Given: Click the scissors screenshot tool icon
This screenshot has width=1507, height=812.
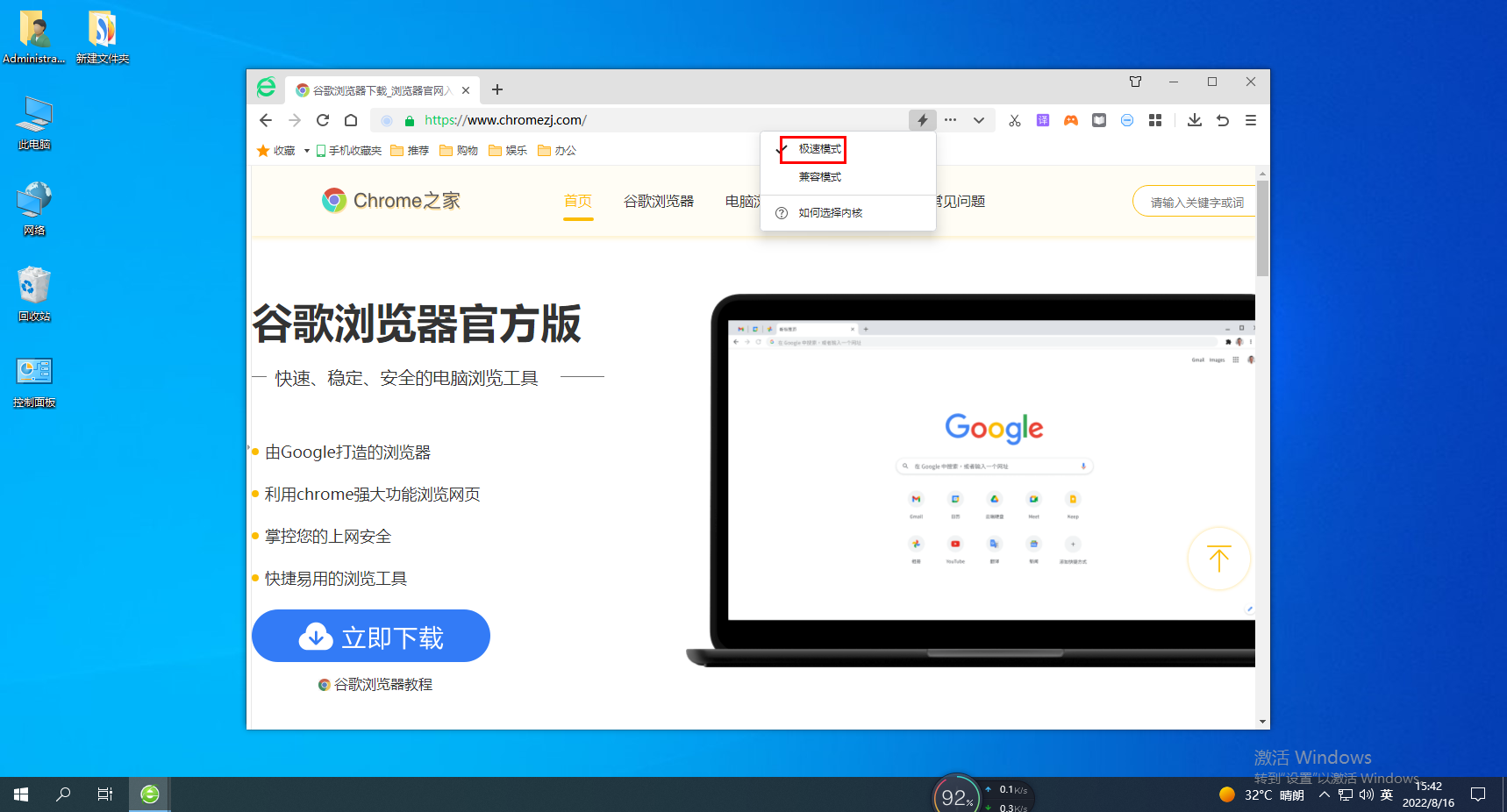Looking at the screenshot, I should tap(1015, 120).
